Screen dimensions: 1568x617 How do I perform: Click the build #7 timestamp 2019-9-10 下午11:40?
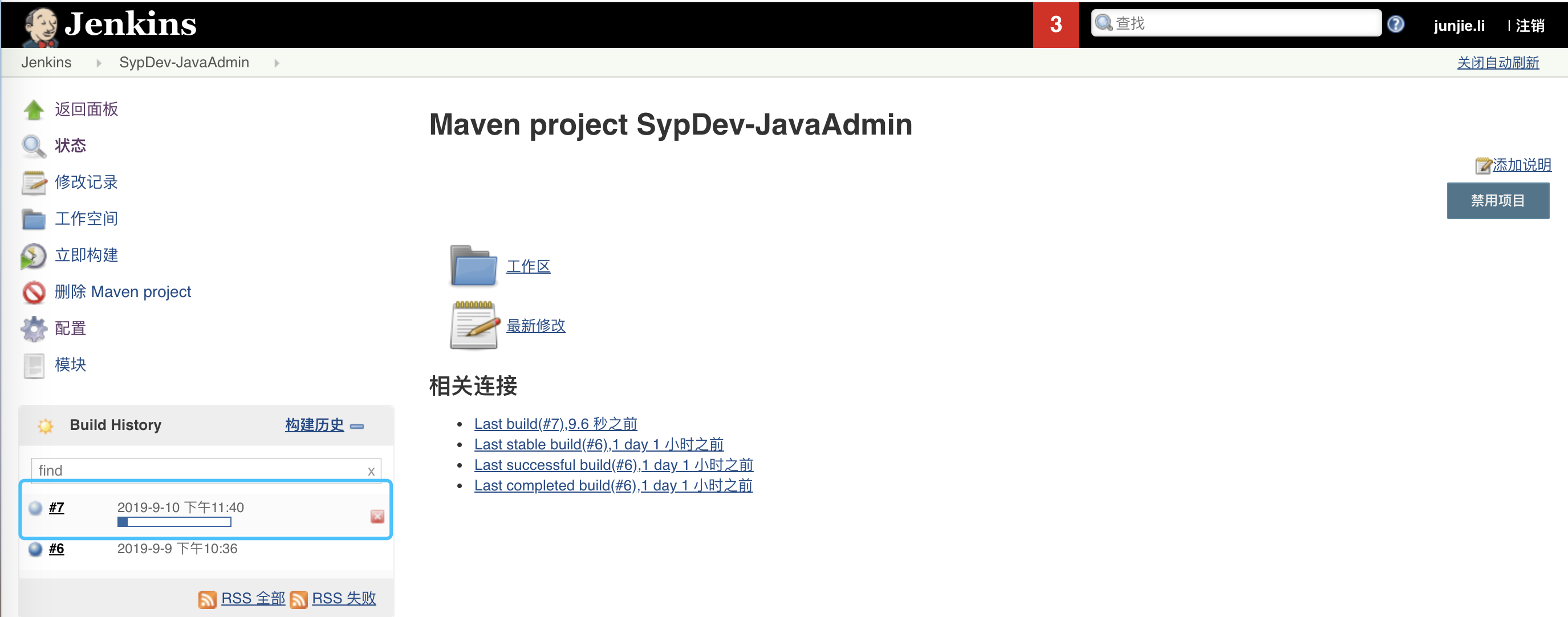[181, 508]
